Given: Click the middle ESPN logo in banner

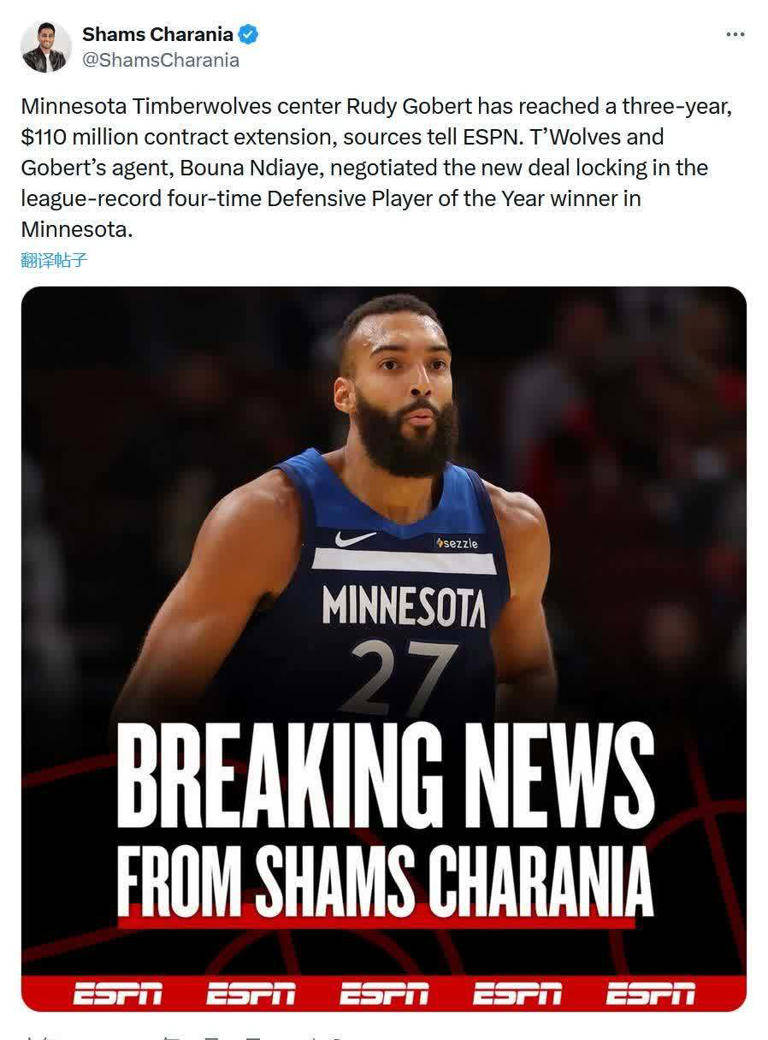Looking at the screenshot, I should (x=384, y=994).
